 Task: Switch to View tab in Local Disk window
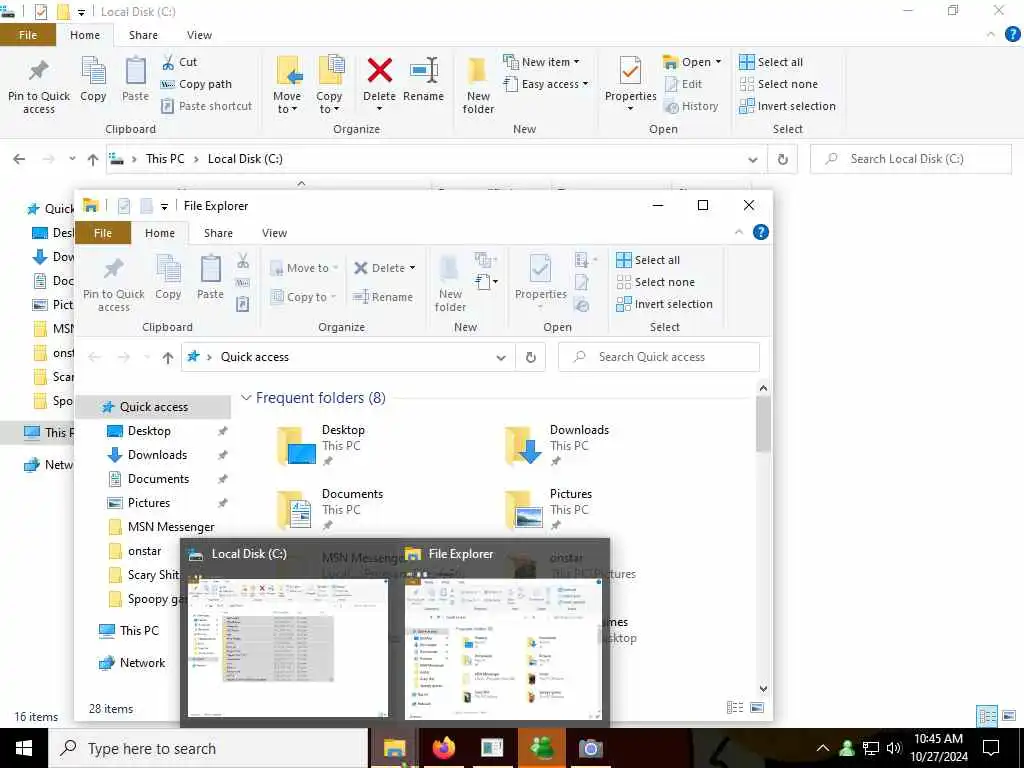click(199, 35)
